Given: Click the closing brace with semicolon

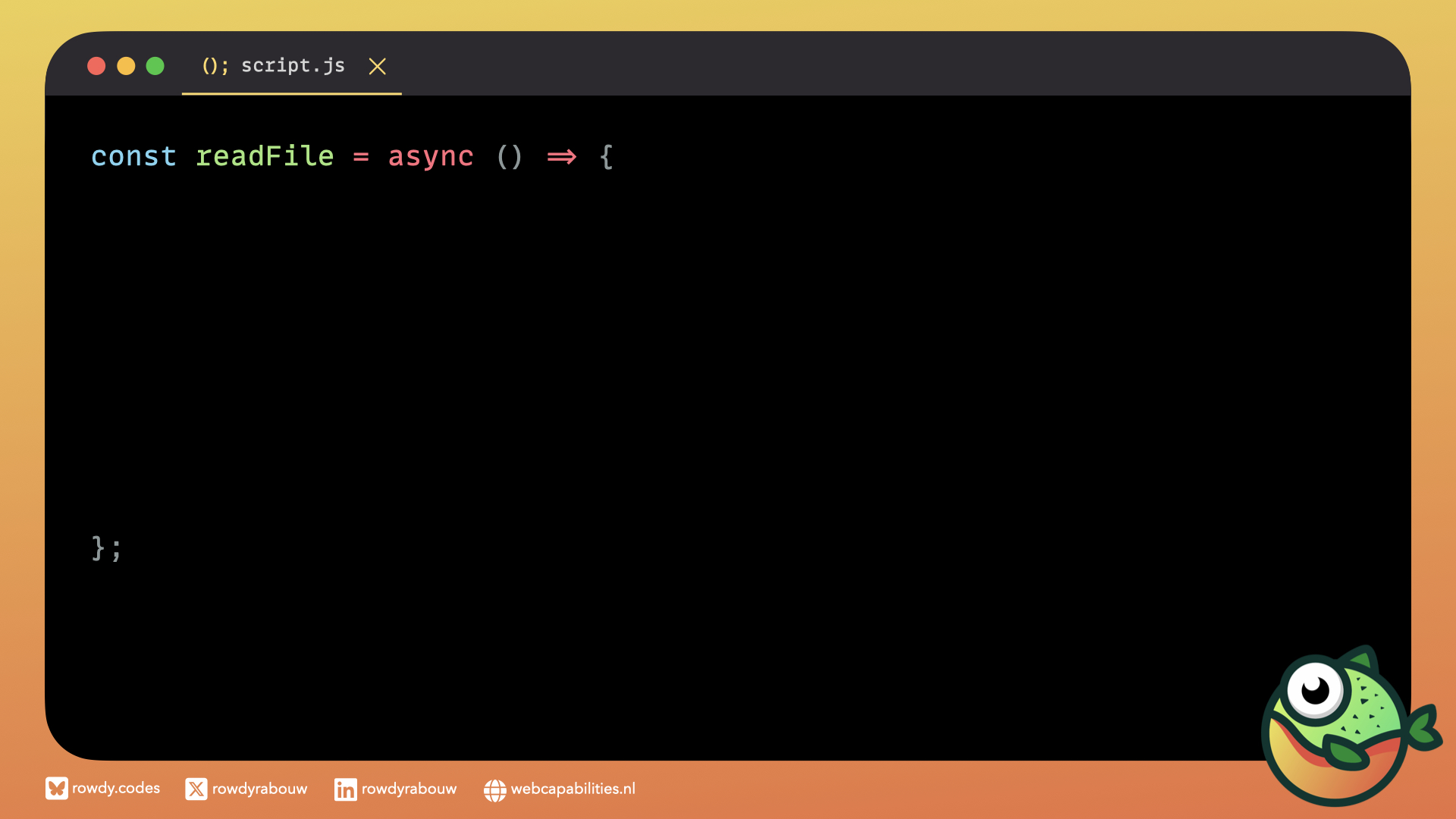Looking at the screenshot, I should pyautogui.click(x=106, y=548).
